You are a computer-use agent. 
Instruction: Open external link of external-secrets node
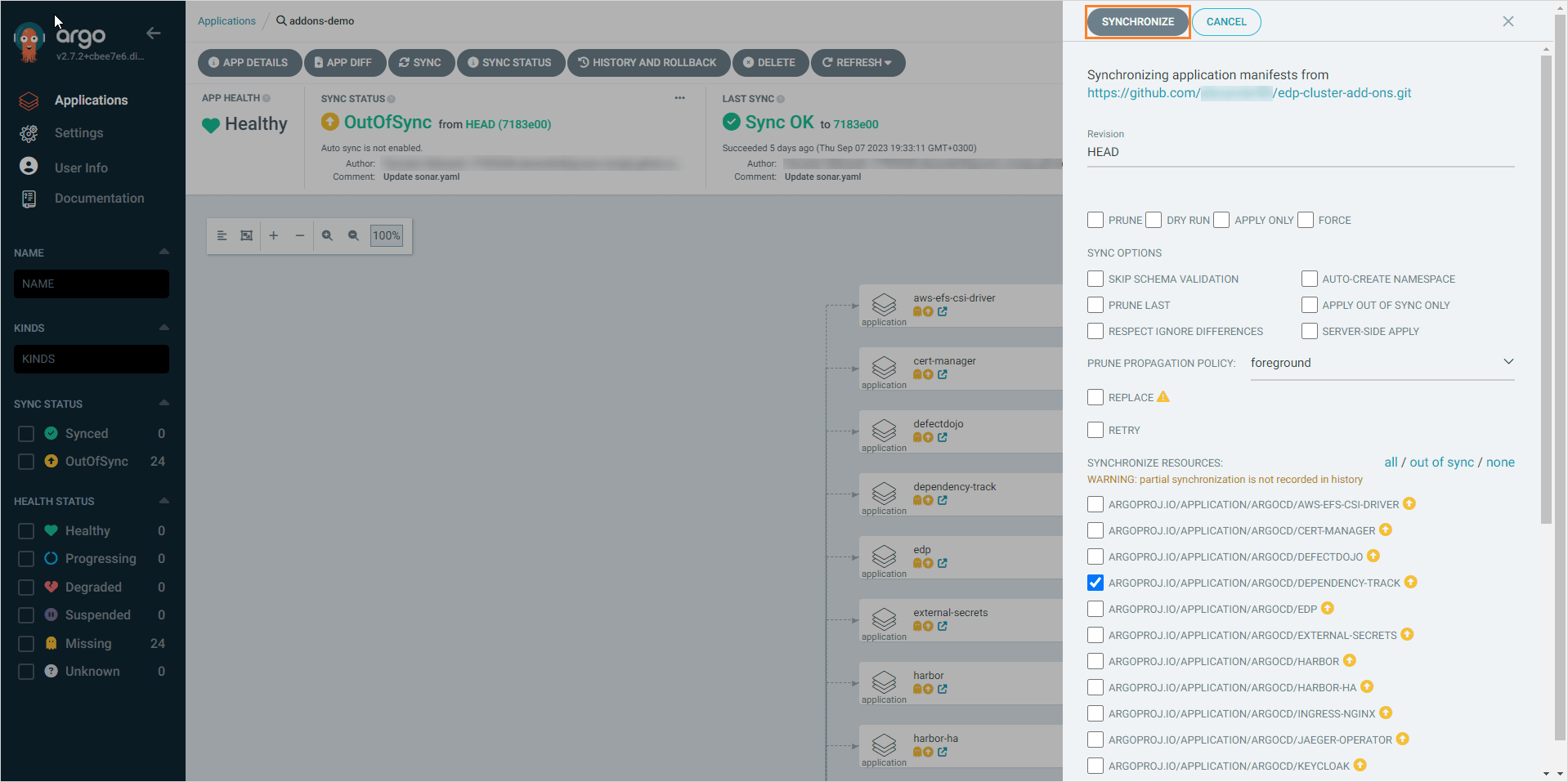(943, 626)
